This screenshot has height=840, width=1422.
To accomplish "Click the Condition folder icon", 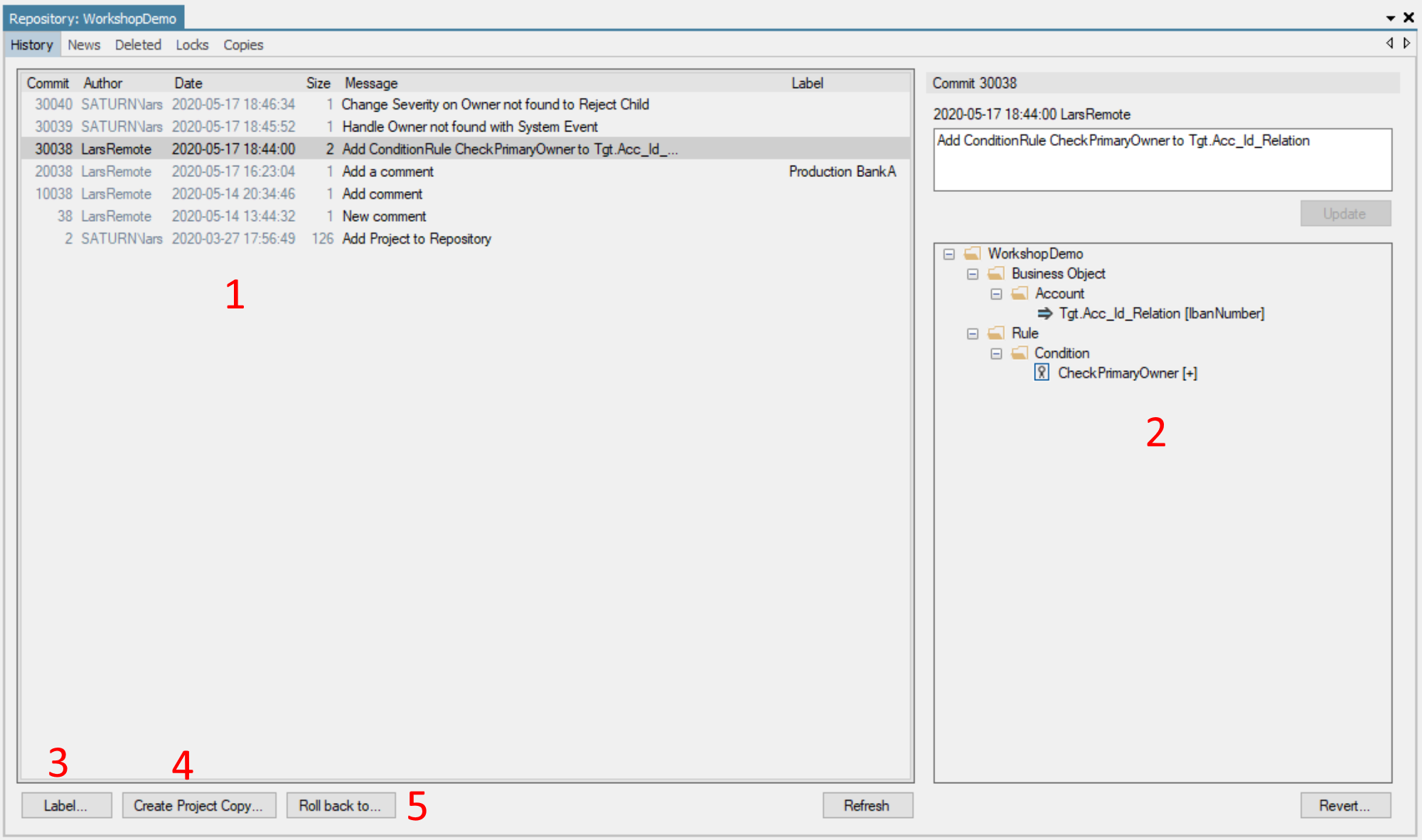I will point(1020,352).
